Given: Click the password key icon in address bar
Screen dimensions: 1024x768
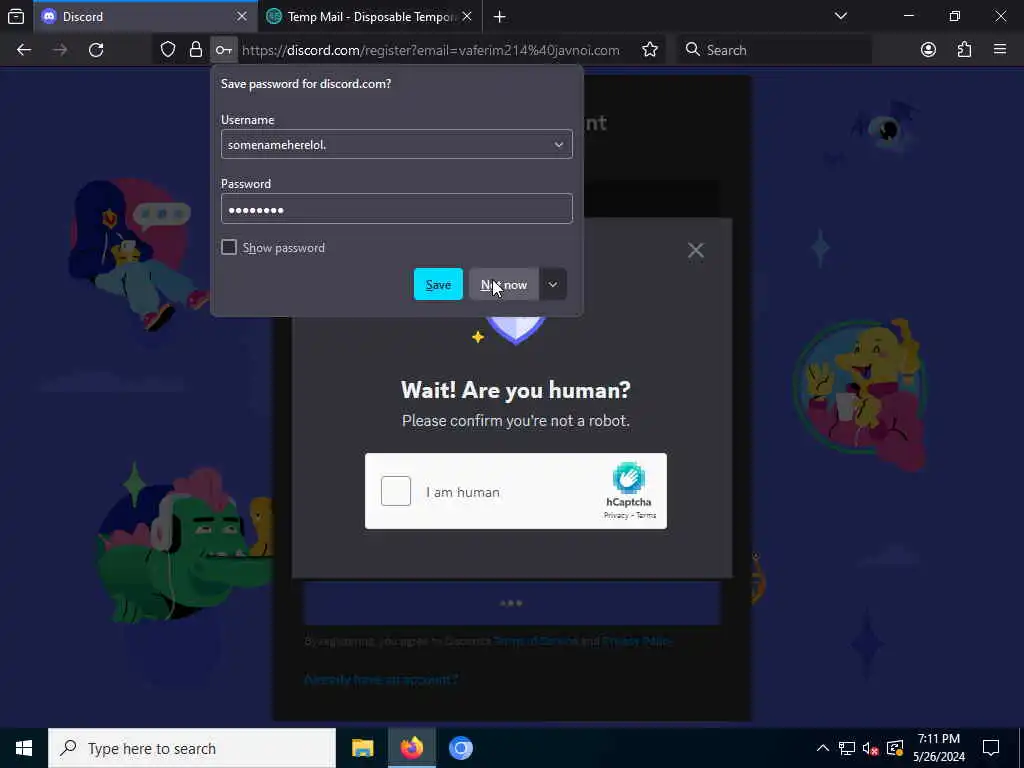Looking at the screenshot, I should tap(223, 50).
